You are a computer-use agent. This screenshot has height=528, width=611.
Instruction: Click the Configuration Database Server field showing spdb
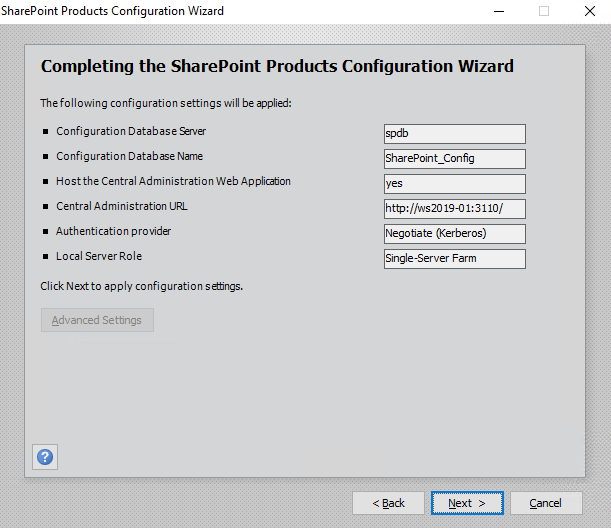pos(455,134)
